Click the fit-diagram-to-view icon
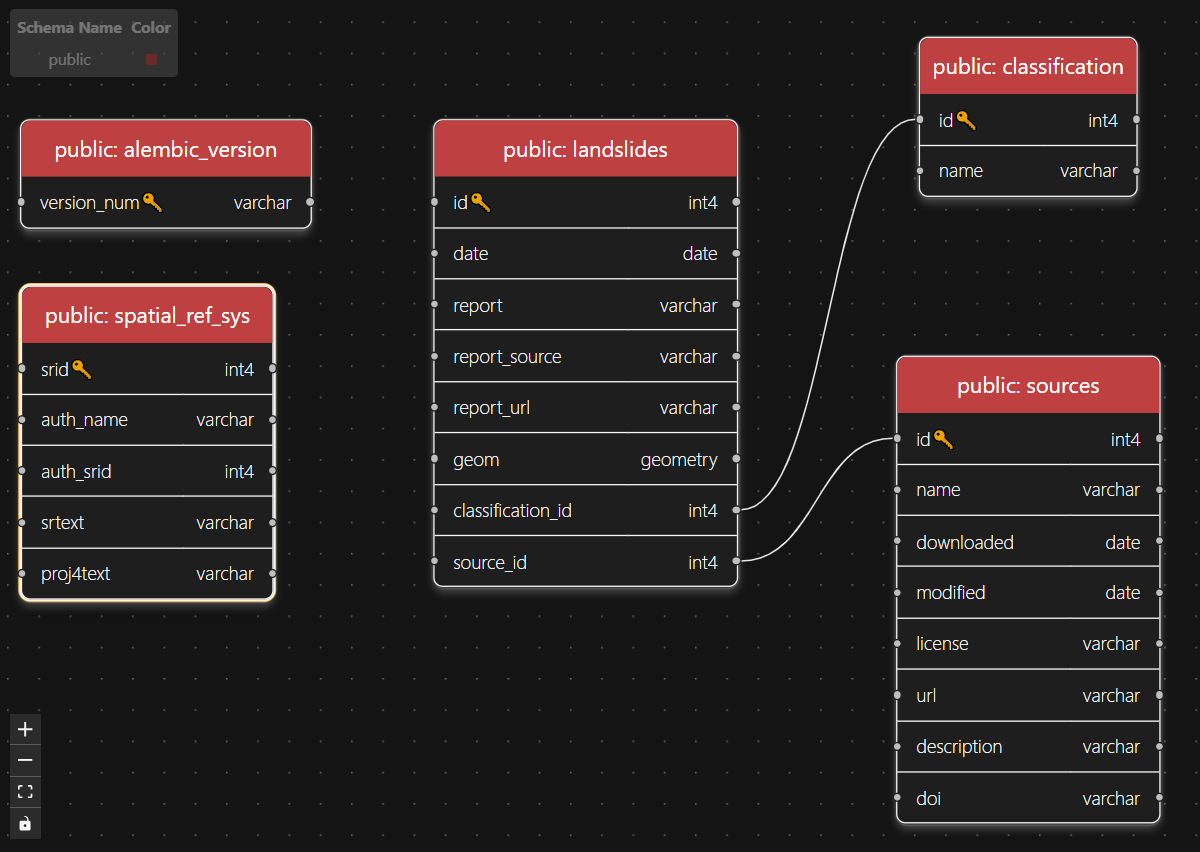Viewport: 1200px width, 852px height. pyautogui.click(x=24, y=791)
